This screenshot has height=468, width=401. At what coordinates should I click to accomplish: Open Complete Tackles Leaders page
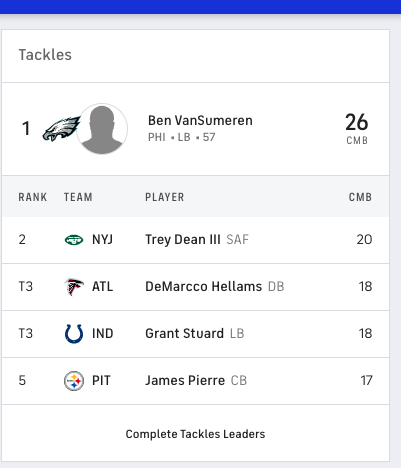[195, 434]
